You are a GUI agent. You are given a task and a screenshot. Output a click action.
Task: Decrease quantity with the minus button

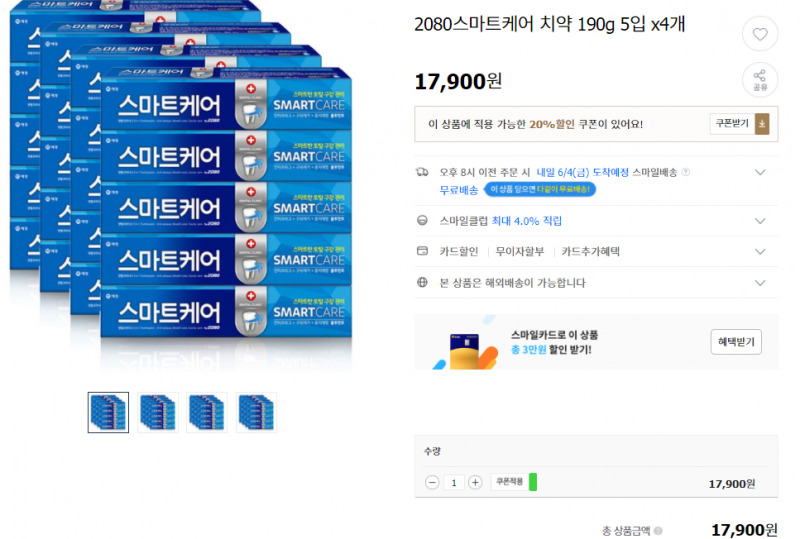(x=432, y=482)
